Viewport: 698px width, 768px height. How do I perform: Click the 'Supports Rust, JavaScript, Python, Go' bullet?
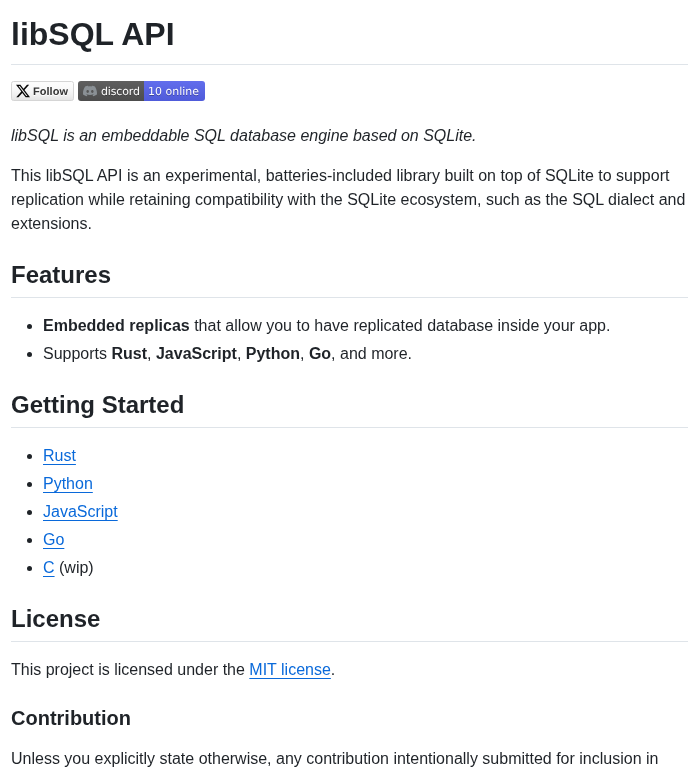[227, 354]
